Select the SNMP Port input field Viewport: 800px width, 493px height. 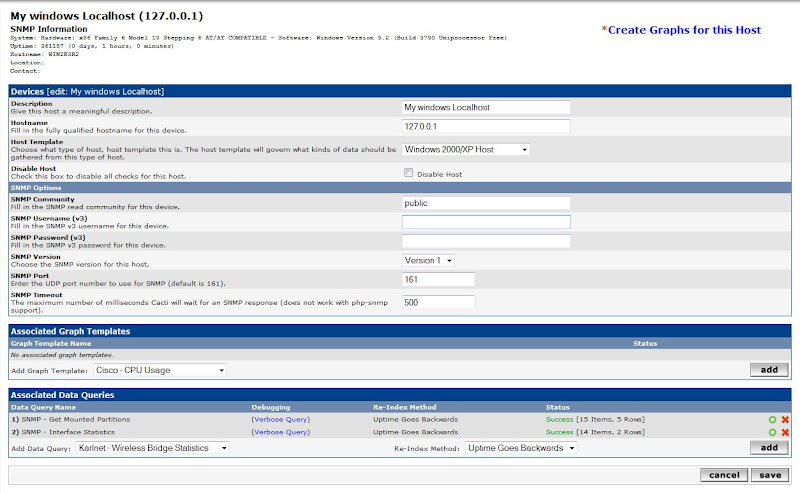pos(438,279)
